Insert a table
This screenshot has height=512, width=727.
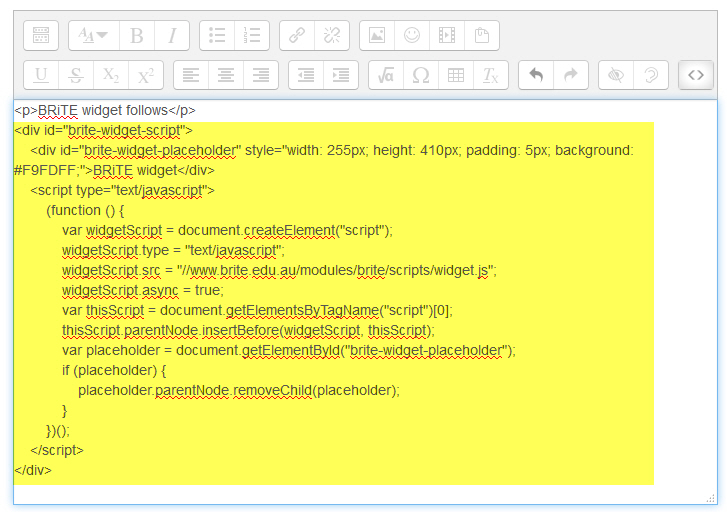pyautogui.click(x=456, y=75)
